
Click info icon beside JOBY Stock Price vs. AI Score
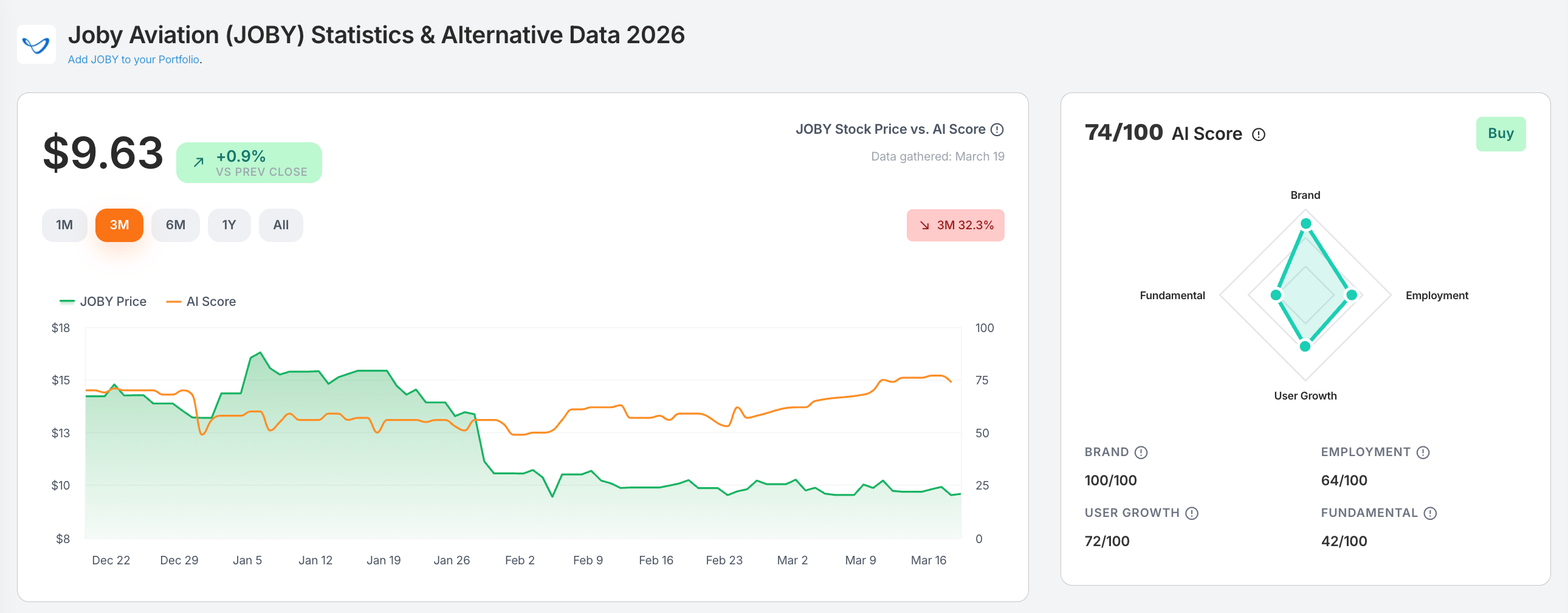[997, 130]
